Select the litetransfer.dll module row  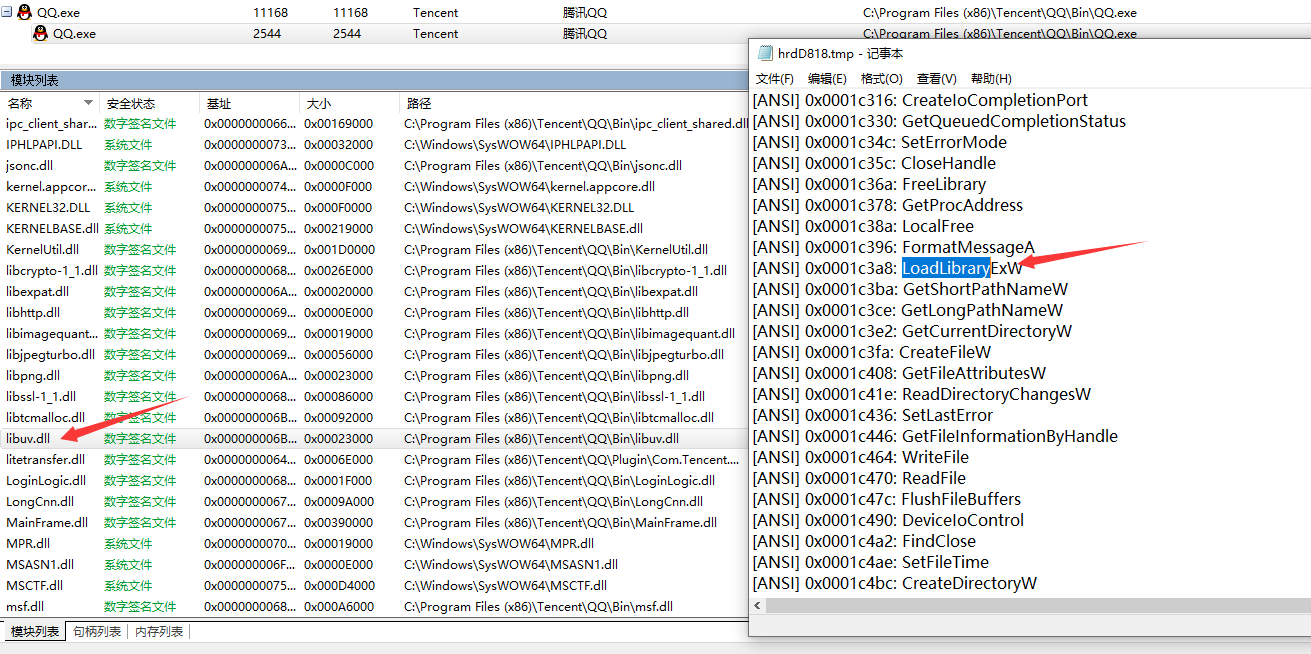374,460
